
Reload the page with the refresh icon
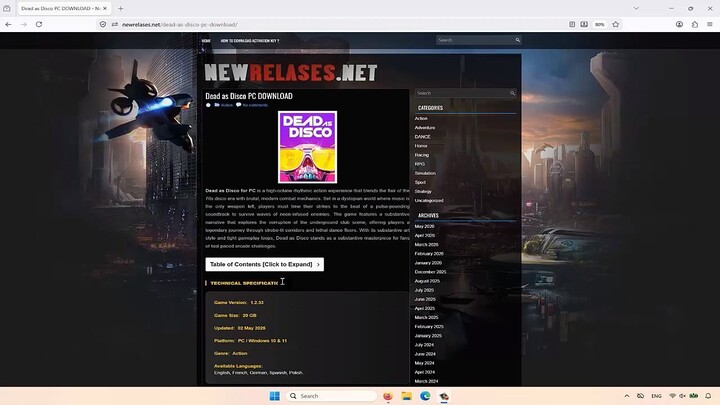point(39,24)
